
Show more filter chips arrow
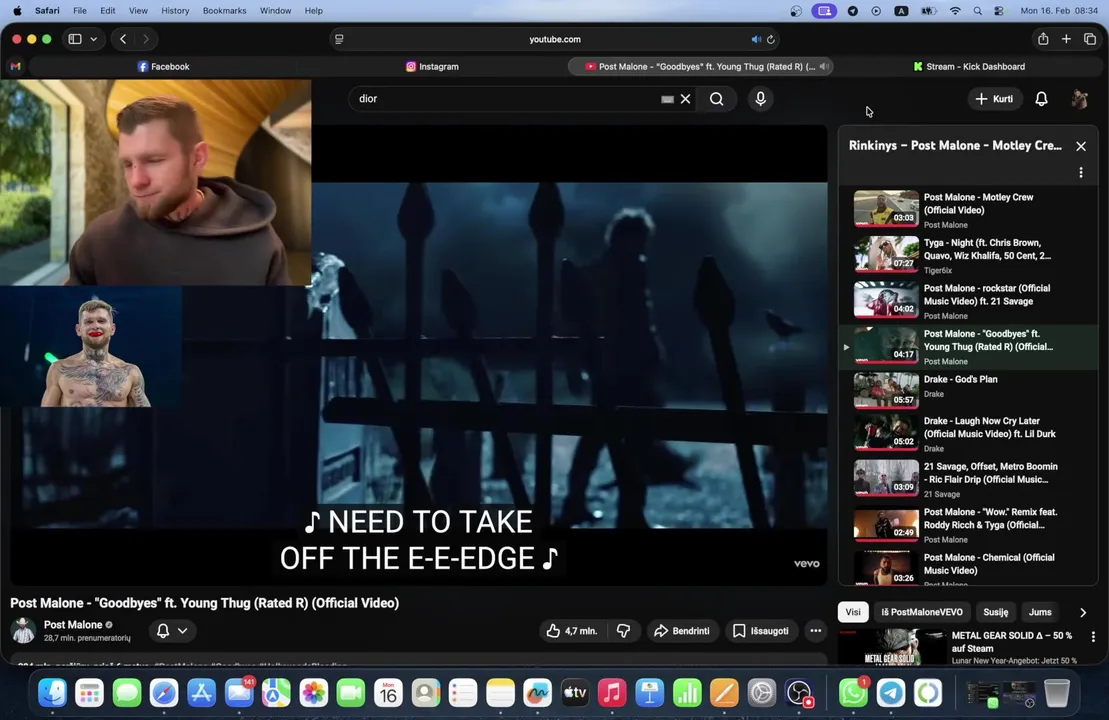(1083, 612)
